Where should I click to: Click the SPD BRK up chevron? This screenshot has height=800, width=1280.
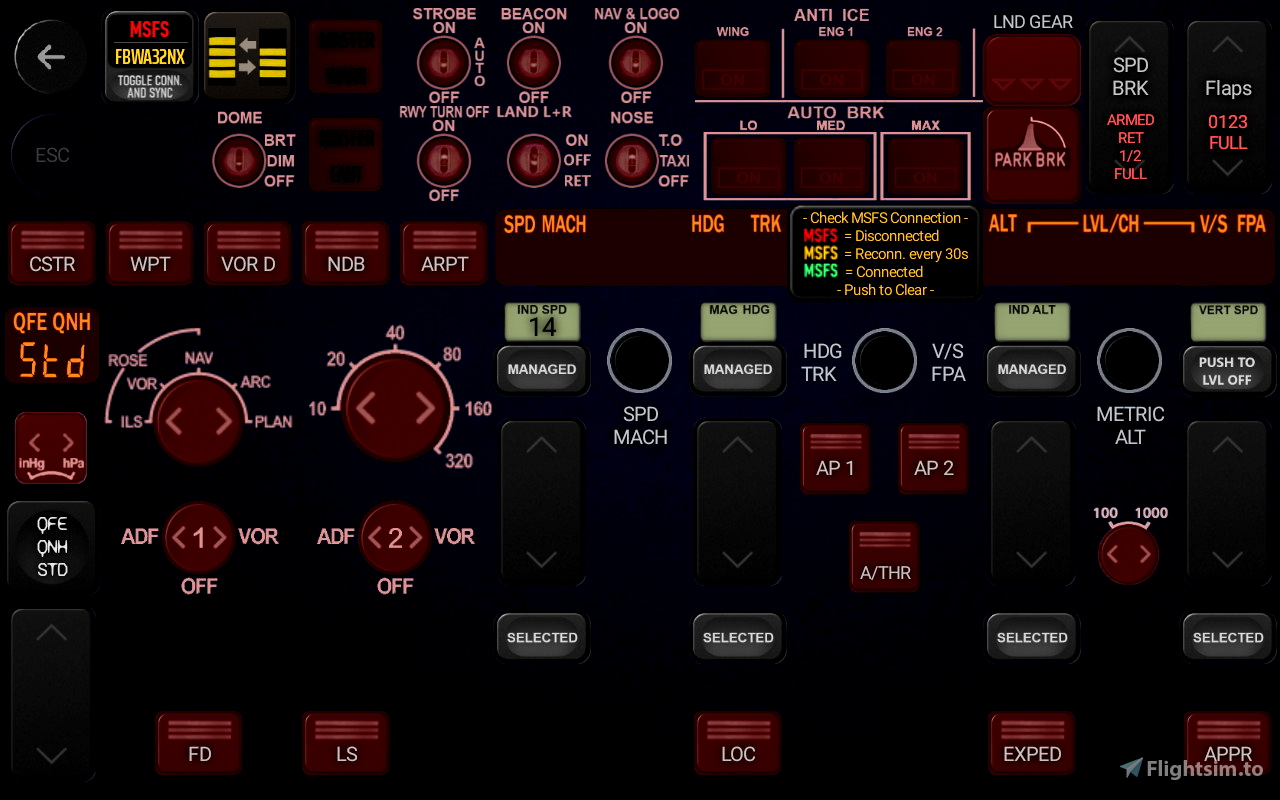pos(1130,44)
